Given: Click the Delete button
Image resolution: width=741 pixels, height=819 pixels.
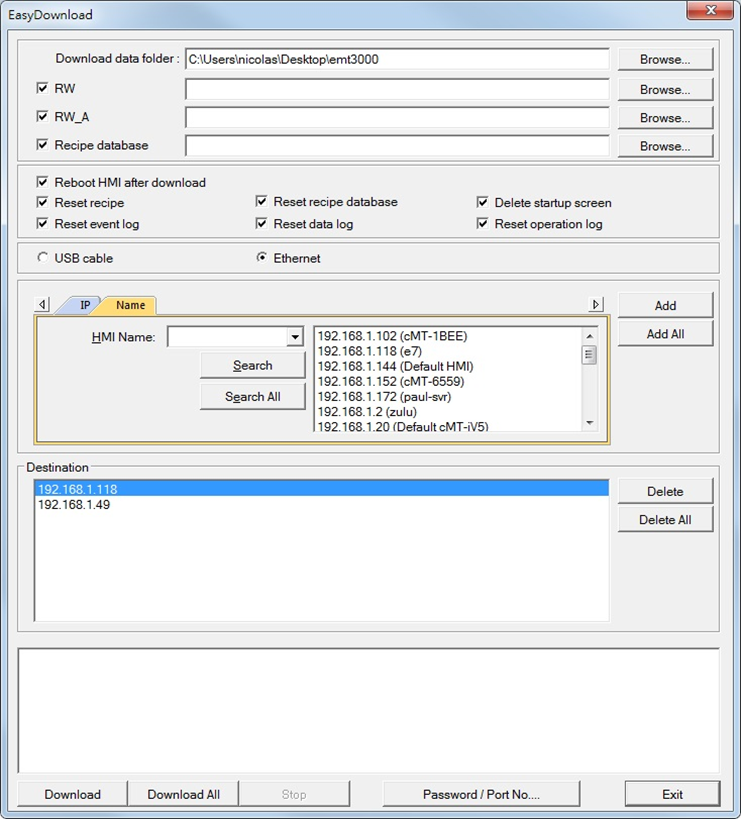Looking at the screenshot, I should (x=665, y=492).
